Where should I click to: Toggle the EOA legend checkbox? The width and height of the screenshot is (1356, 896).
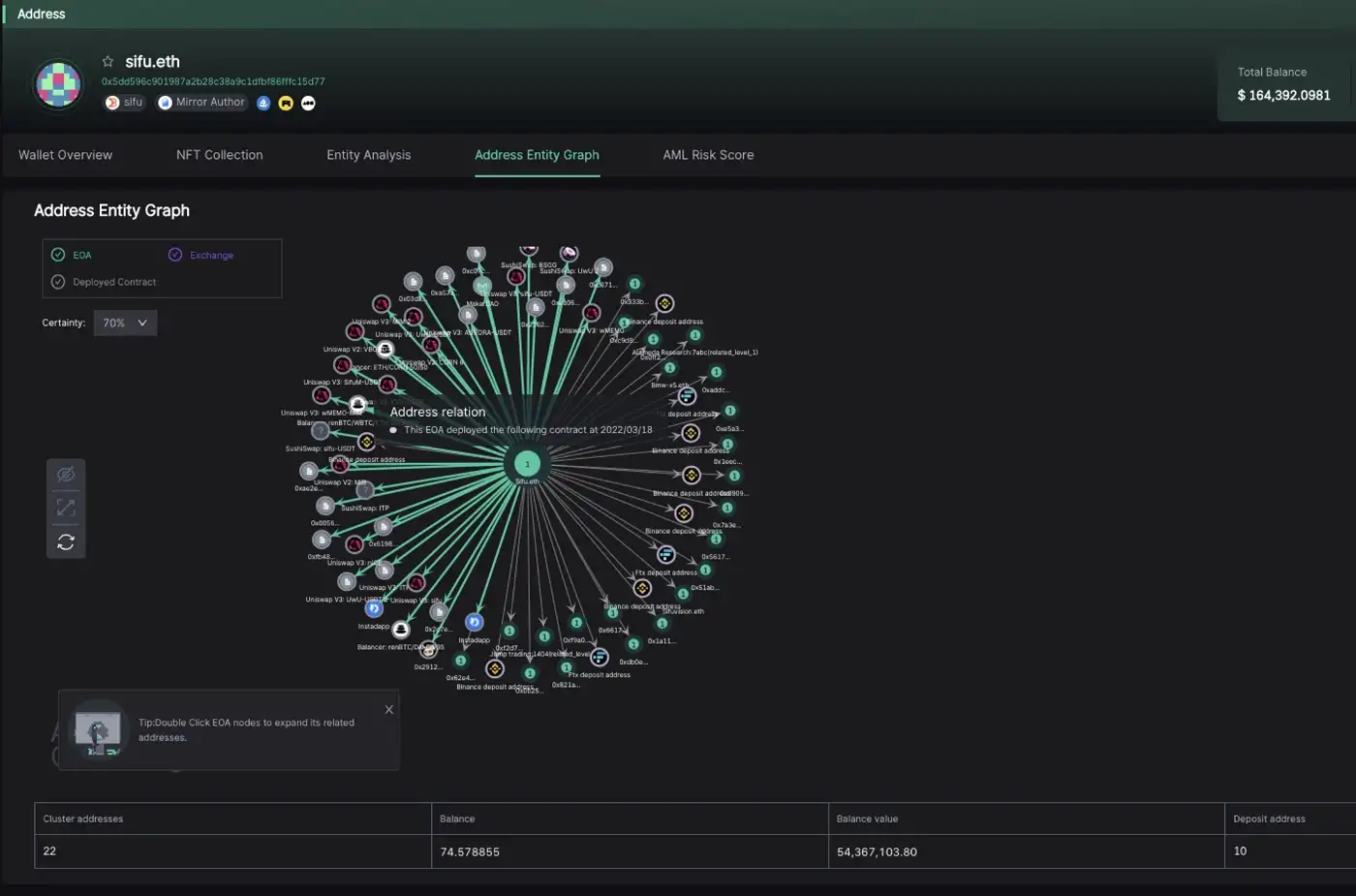tap(58, 255)
